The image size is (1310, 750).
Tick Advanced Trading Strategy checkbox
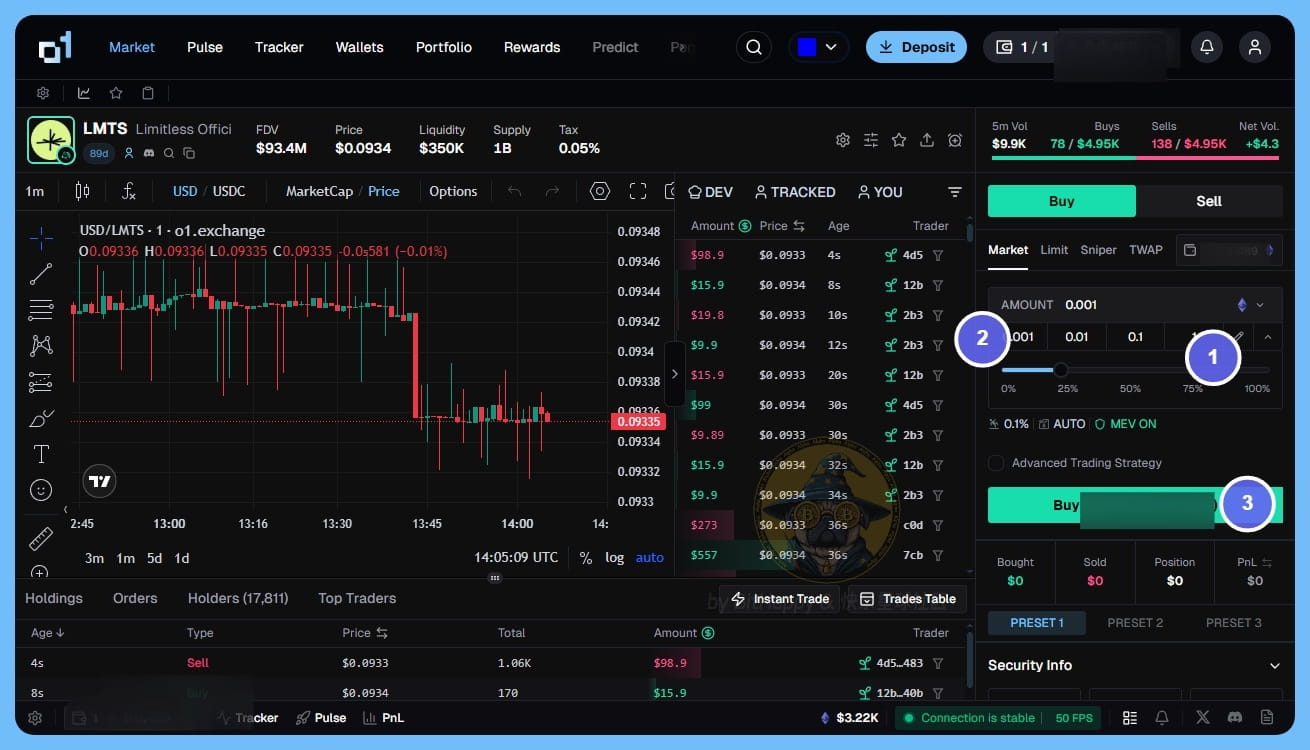[x=996, y=463]
